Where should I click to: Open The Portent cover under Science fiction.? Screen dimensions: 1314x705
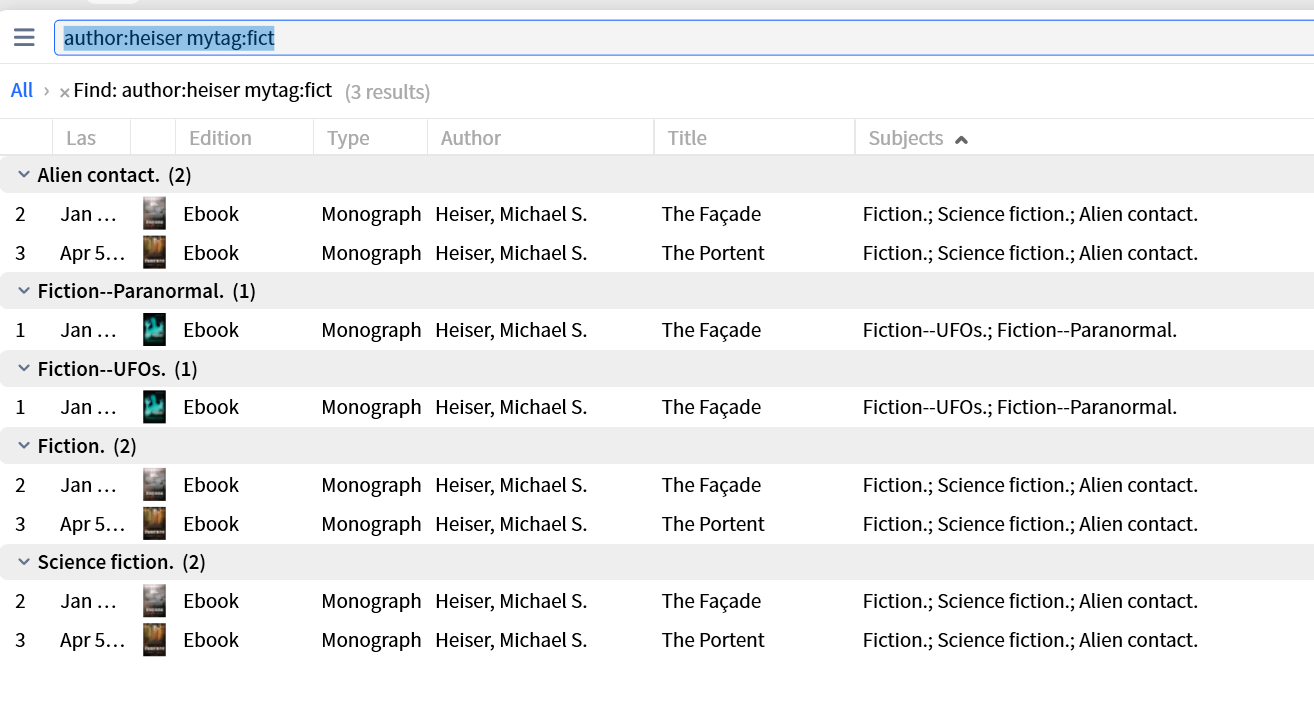click(x=154, y=640)
